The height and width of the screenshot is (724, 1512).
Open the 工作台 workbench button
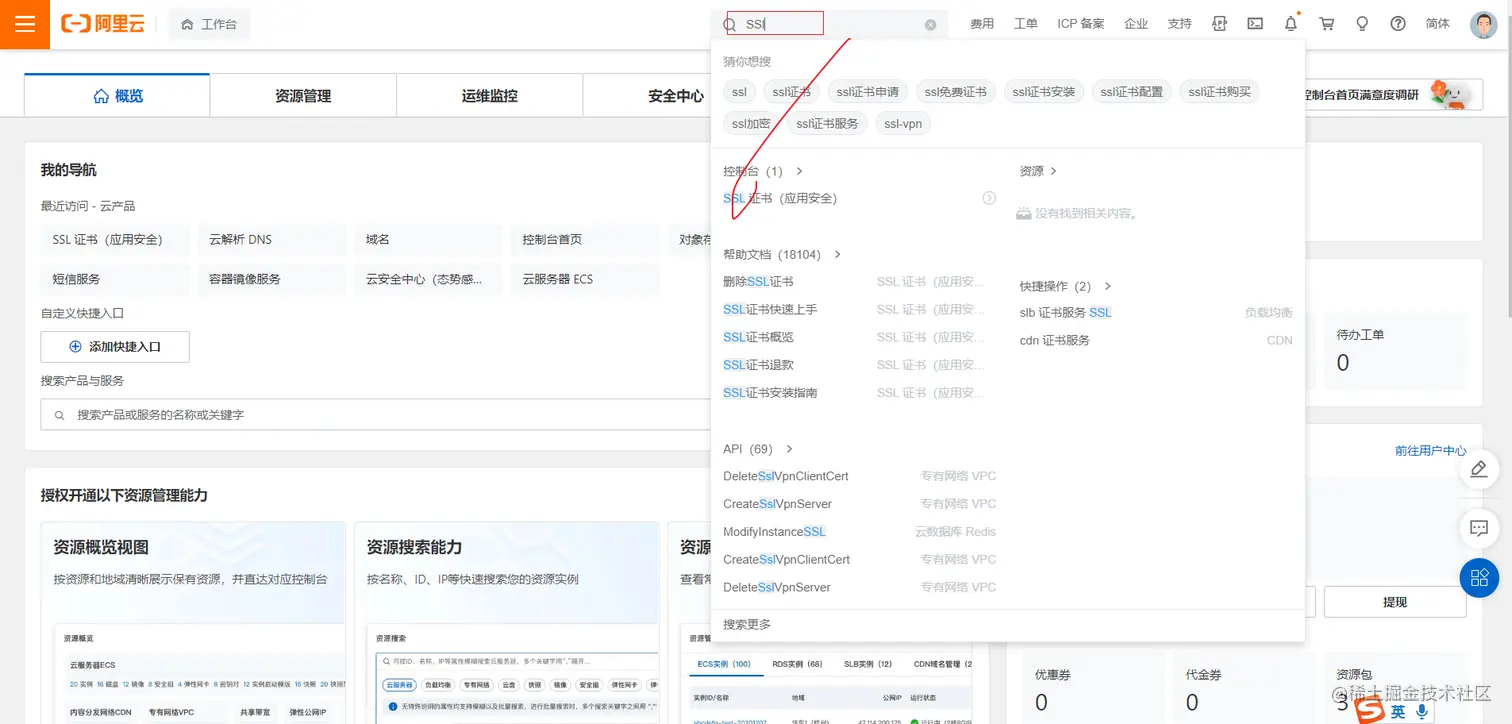208,24
